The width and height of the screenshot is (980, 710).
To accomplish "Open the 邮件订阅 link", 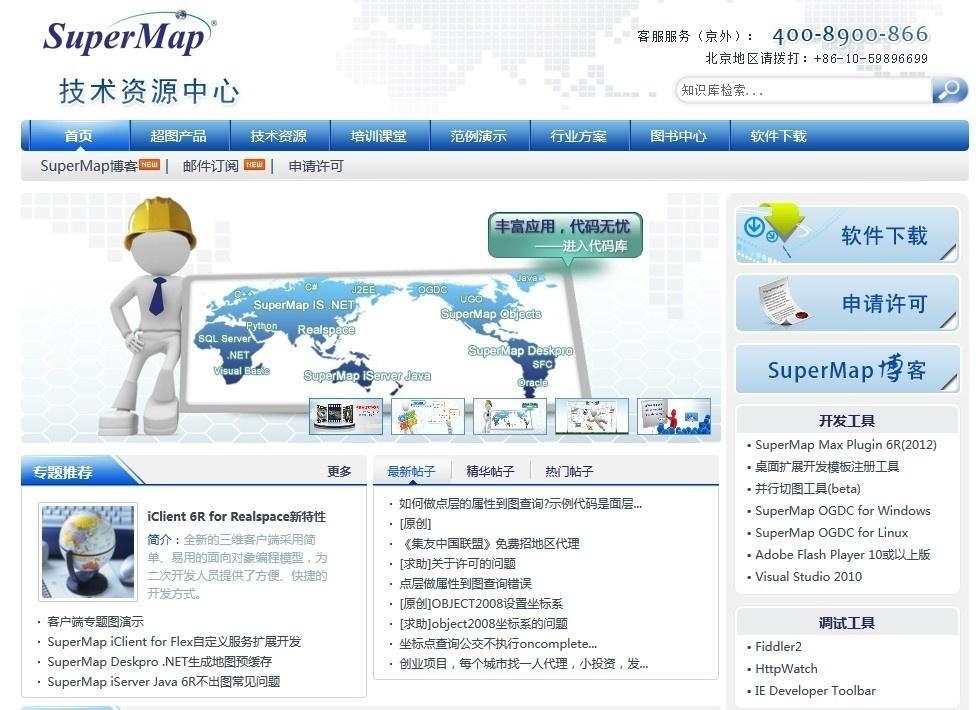I will [x=211, y=166].
